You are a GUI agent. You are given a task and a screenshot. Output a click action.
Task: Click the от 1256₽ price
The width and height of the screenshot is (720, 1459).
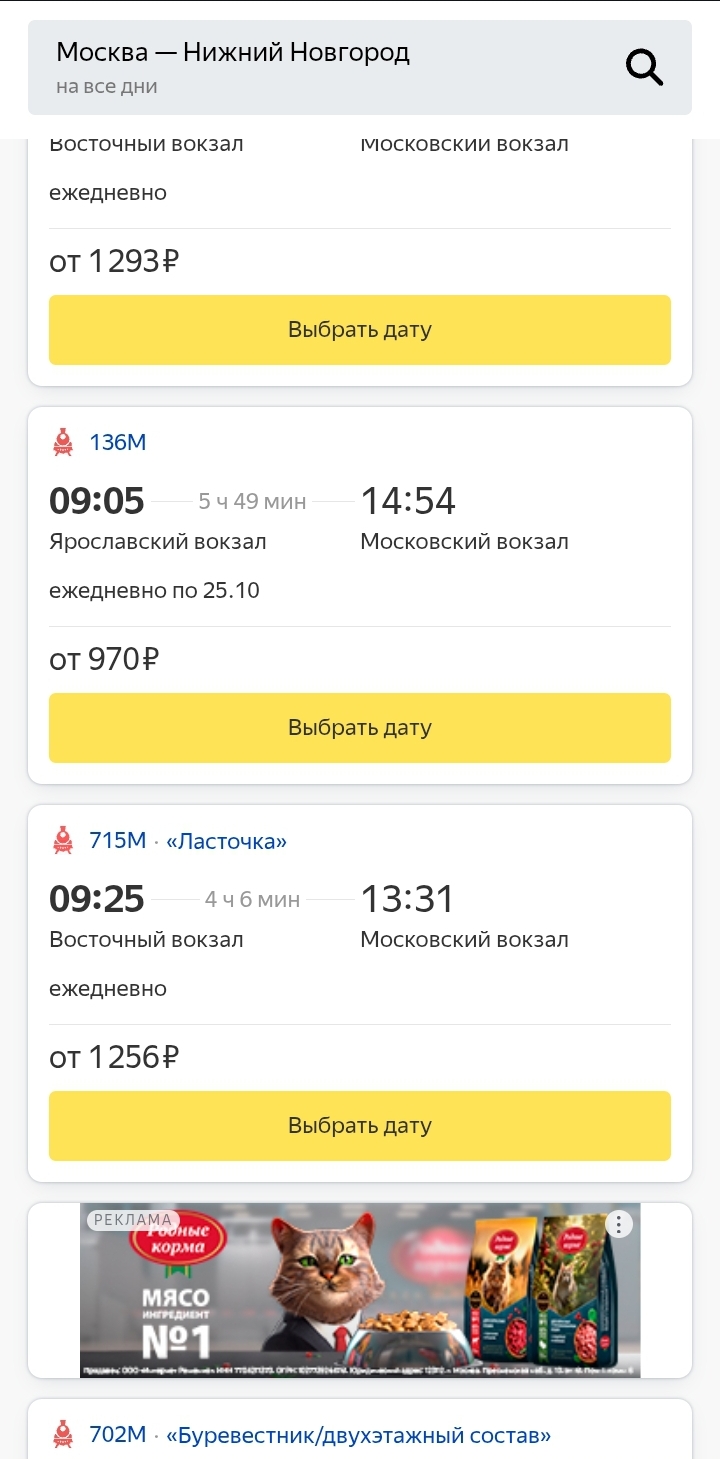pos(114,1058)
